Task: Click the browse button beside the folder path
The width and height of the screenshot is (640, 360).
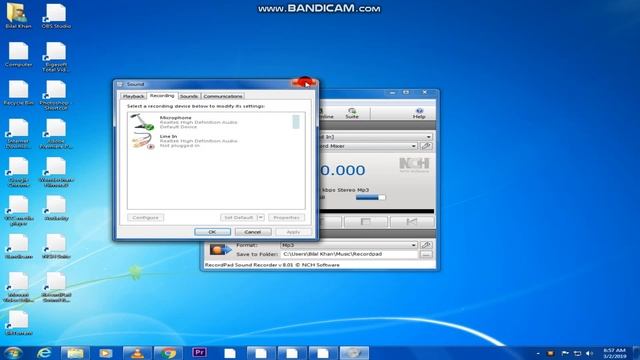Action: click(x=426, y=254)
